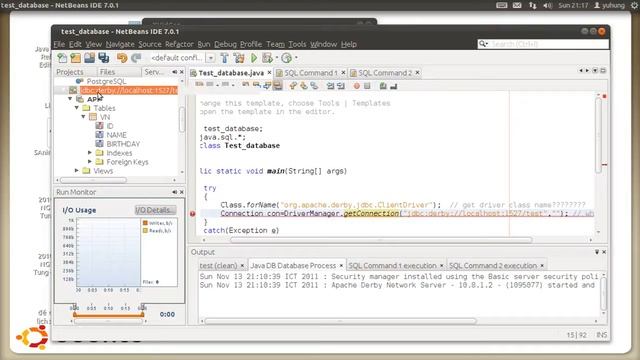Click the Uncomment code editor icon
640x360 pixels.
coord(393,86)
